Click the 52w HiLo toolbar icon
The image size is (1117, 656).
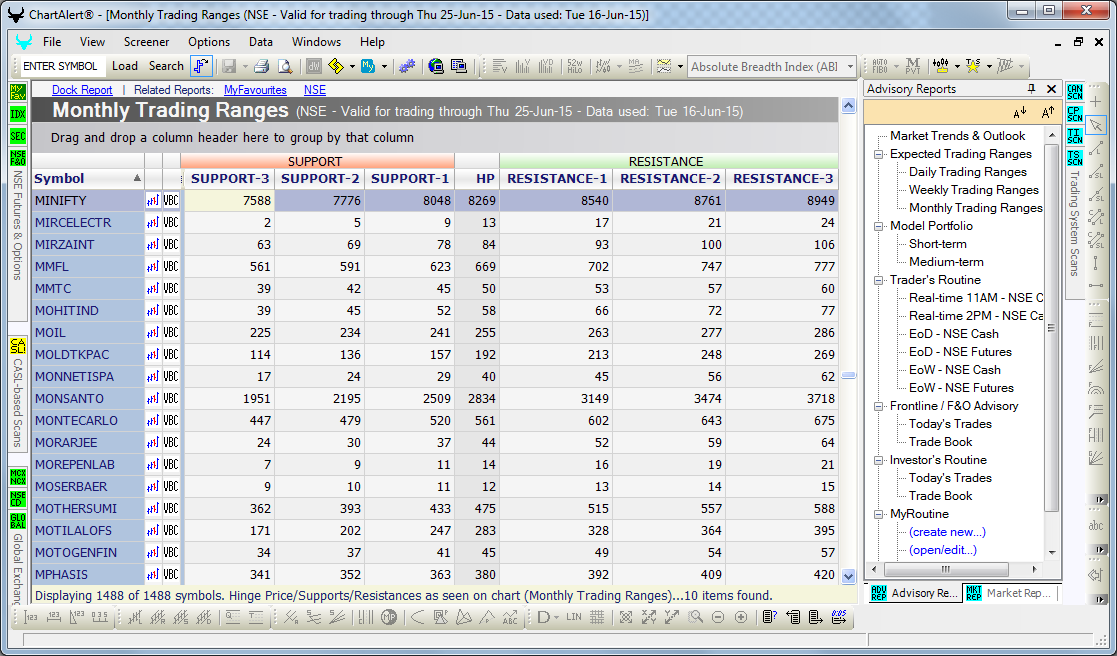[574, 66]
